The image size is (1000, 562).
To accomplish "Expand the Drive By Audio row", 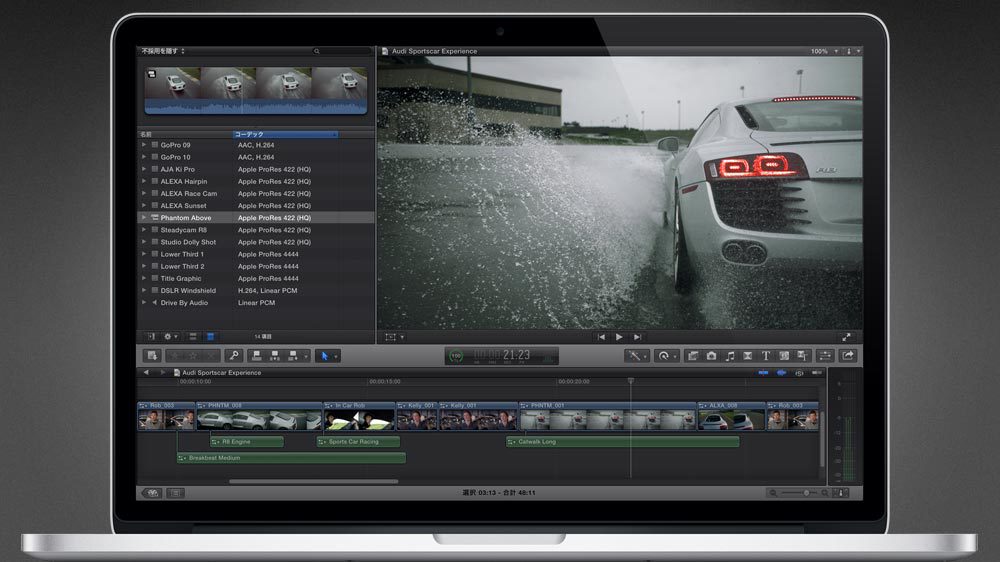I will click(x=143, y=302).
